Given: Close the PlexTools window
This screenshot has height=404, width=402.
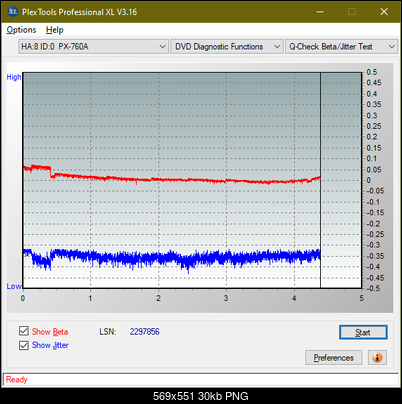Looking at the screenshot, I should pos(384,12).
